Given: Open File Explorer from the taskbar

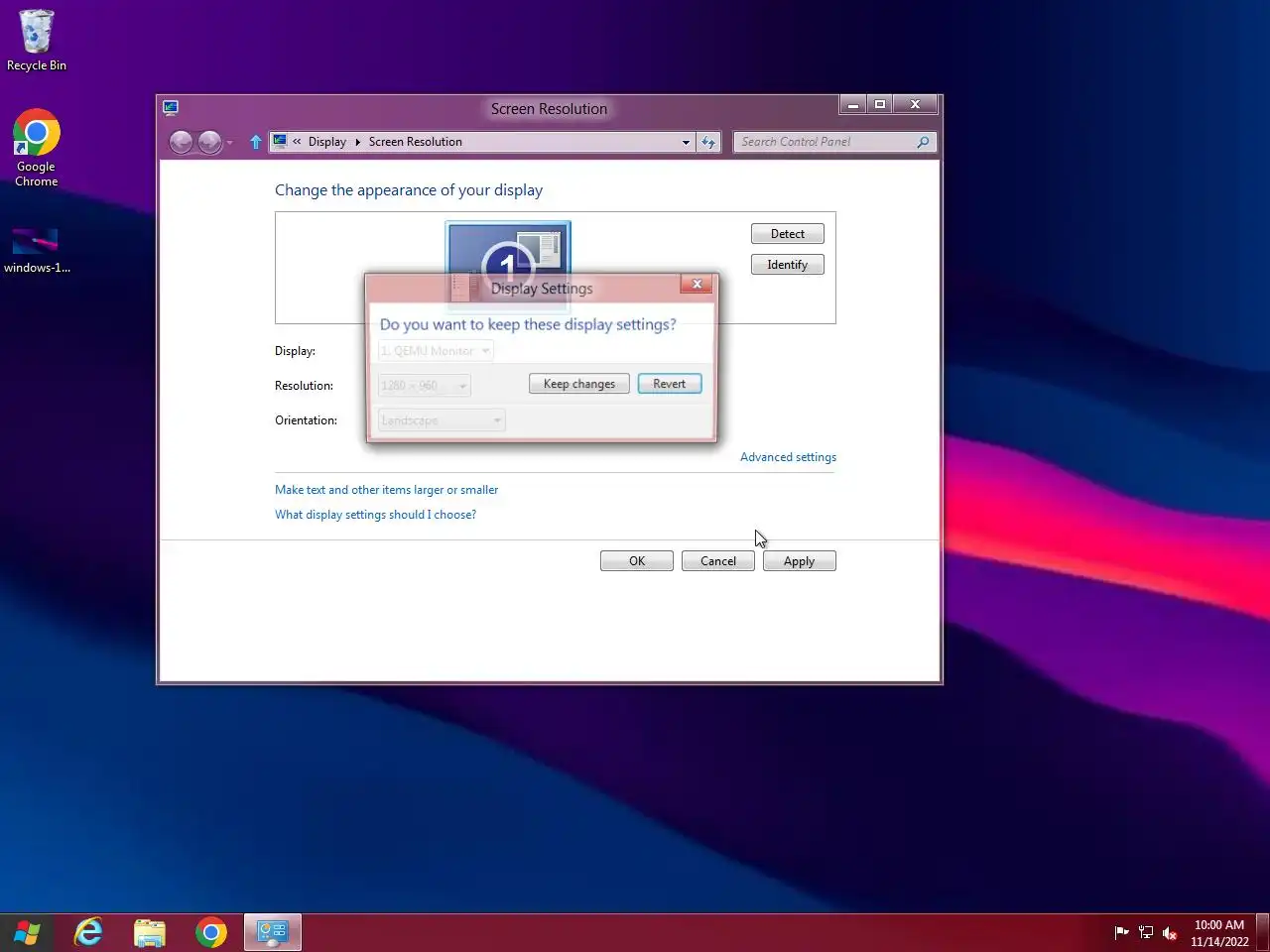Looking at the screenshot, I should click(150, 933).
